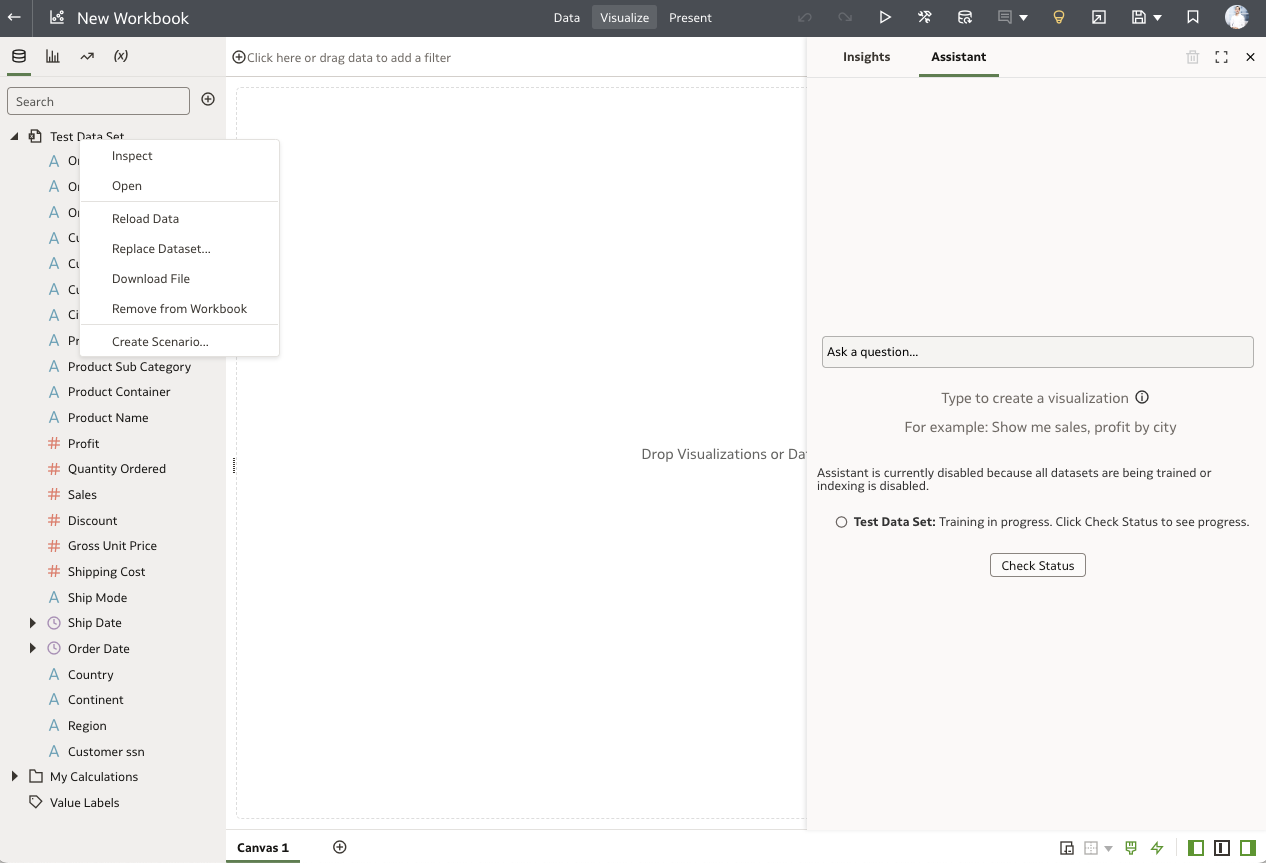Open the Calculations (x) panel
Viewport: 1266px width, 863px height.
click(120, 56)
